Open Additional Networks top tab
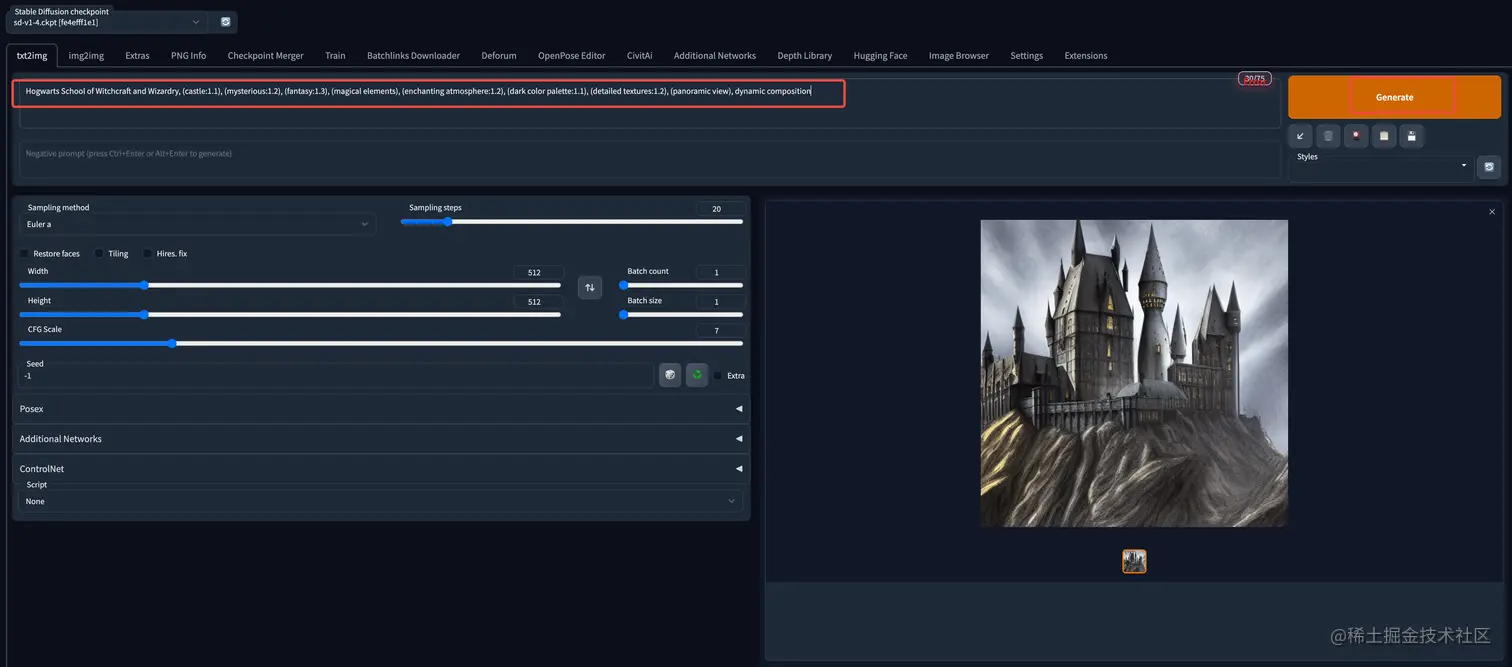This screenshot has width=1512, height=667. [x=715, y=56]
